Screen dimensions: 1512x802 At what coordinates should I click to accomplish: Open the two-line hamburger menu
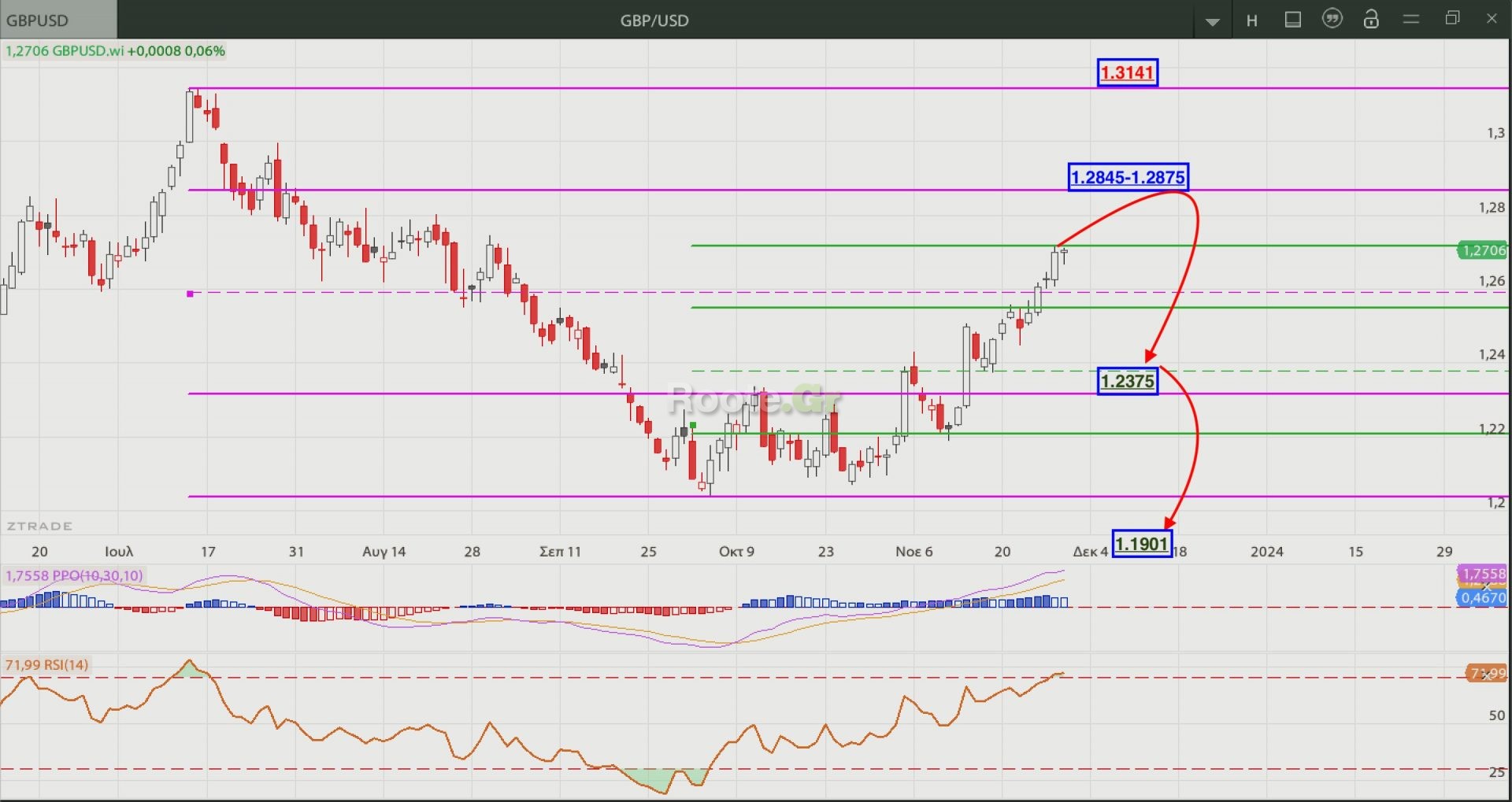1411,19
